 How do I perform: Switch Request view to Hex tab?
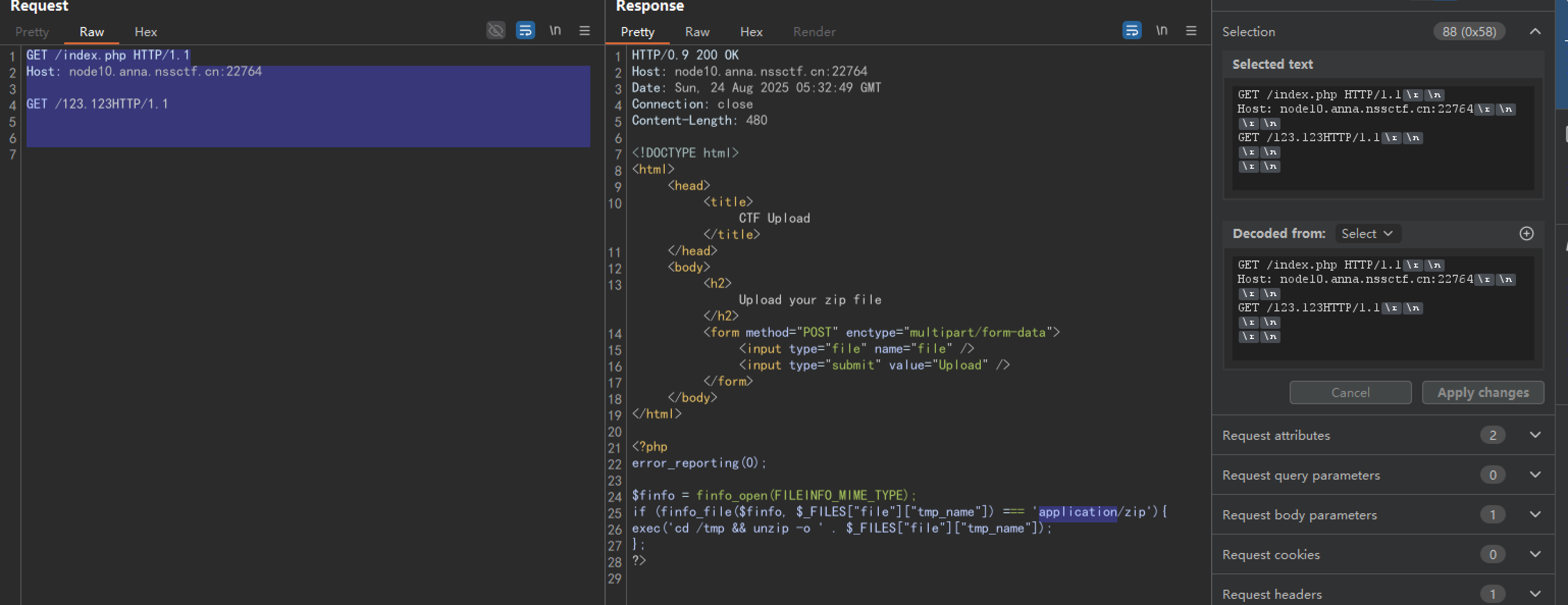pos(145,32)
